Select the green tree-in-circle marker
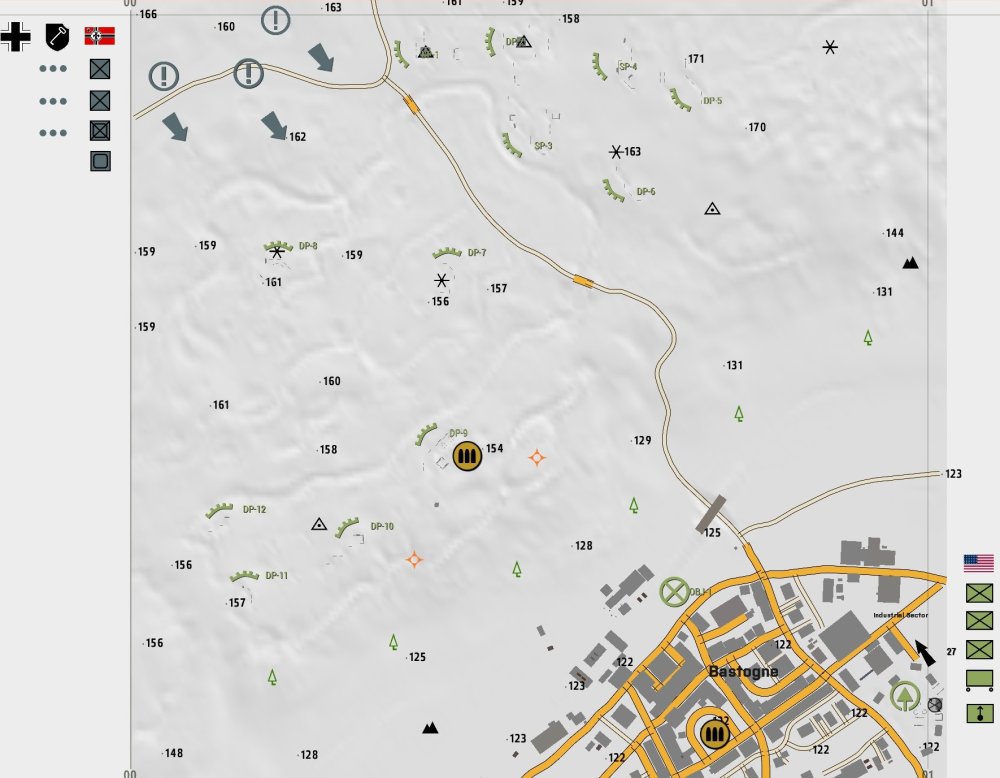 (905, 695)
